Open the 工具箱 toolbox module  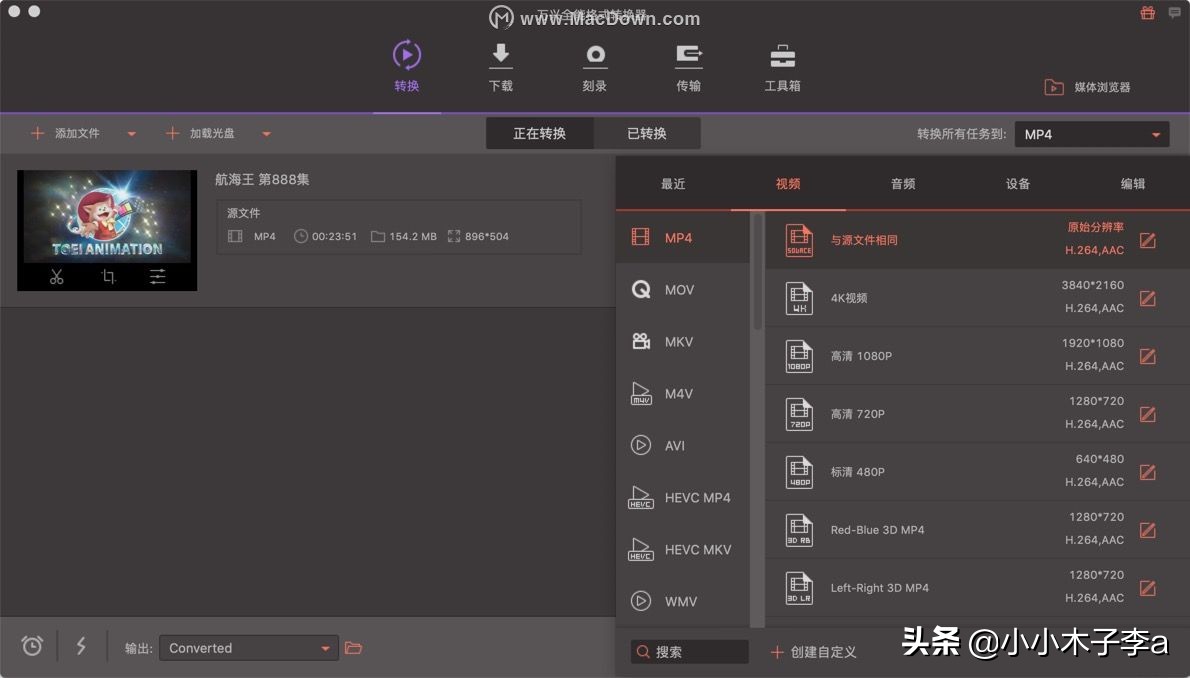point(781,68)
